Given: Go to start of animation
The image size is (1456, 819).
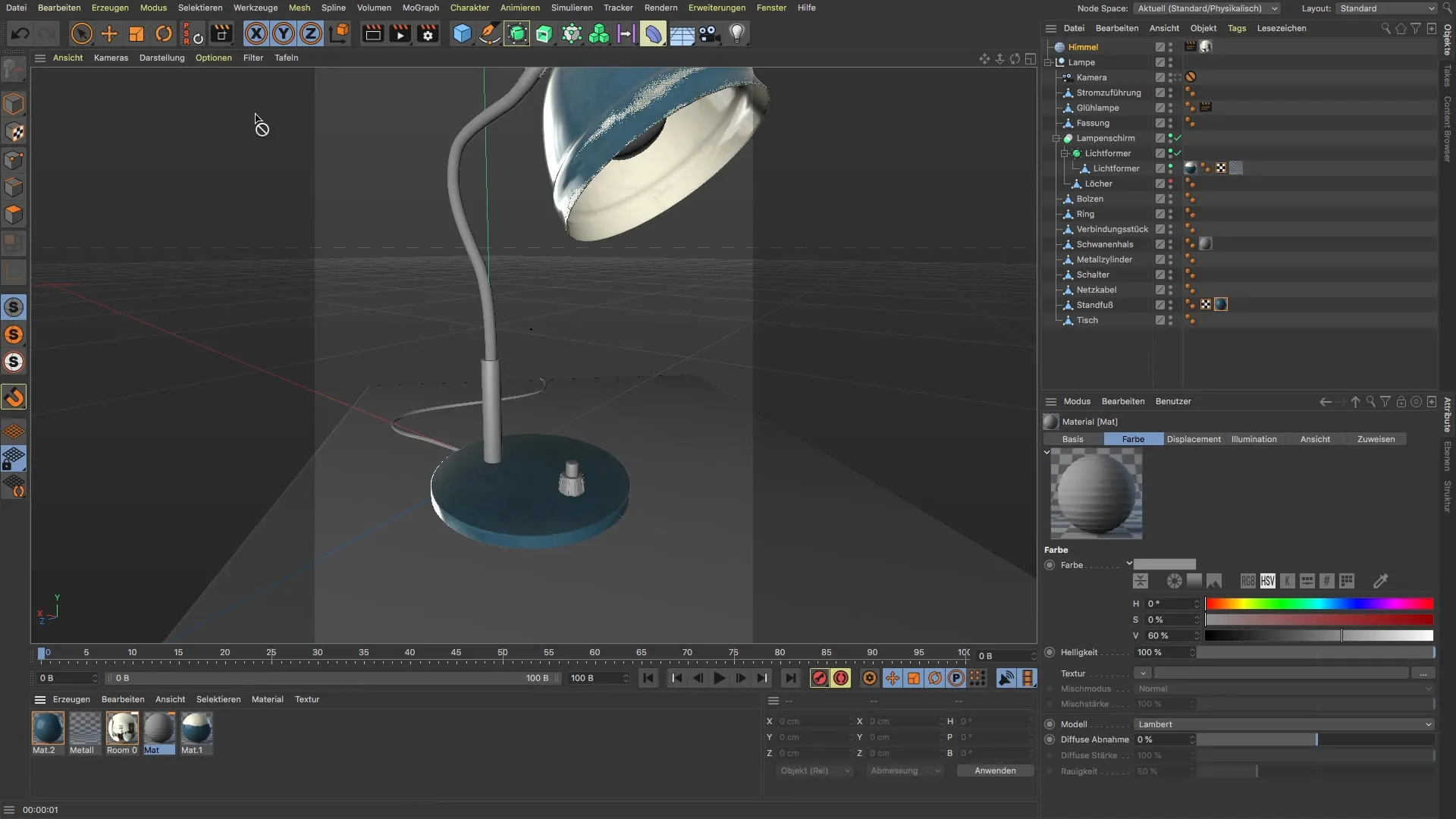Looking at the screenshot, I should pyautogui.click(x=648, y=678).
